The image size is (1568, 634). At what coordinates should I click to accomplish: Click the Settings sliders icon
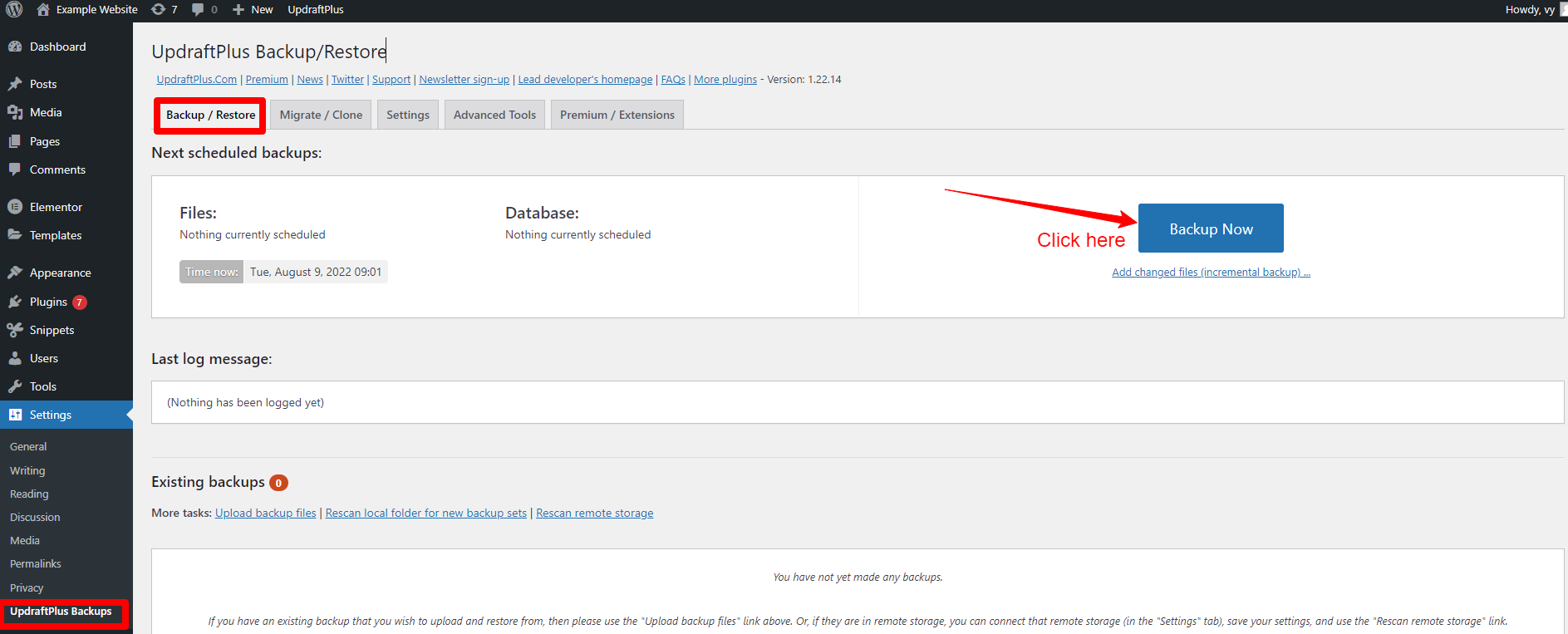click(x=15, y=415)
